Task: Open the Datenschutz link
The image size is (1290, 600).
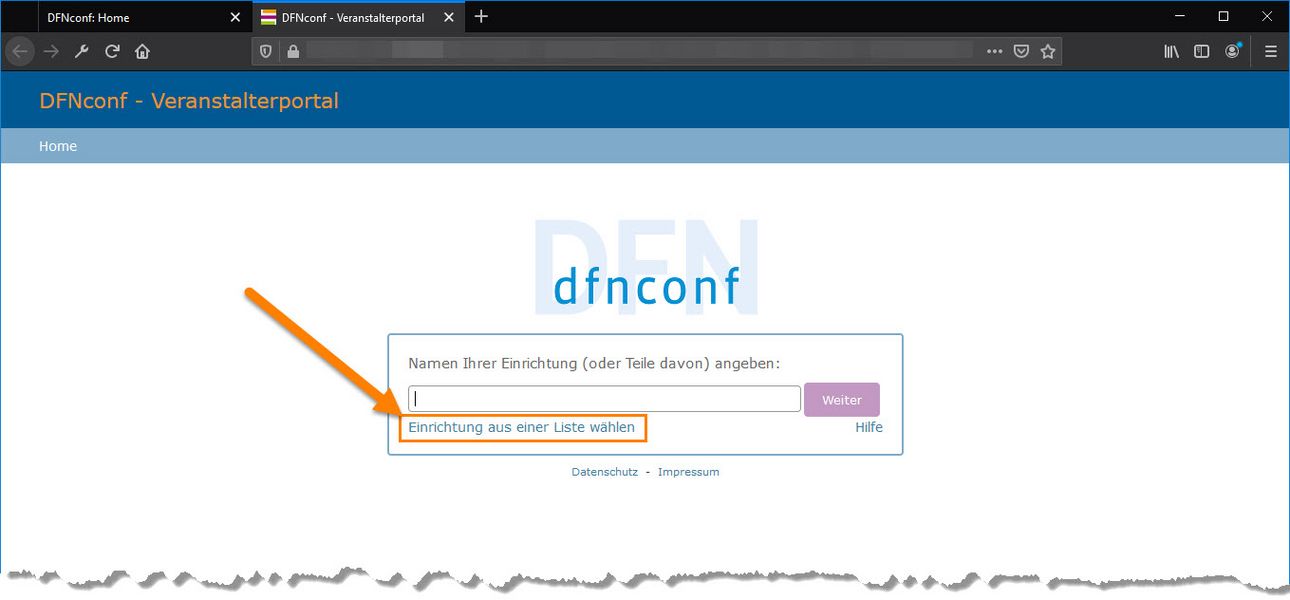Action: point(605,472)
